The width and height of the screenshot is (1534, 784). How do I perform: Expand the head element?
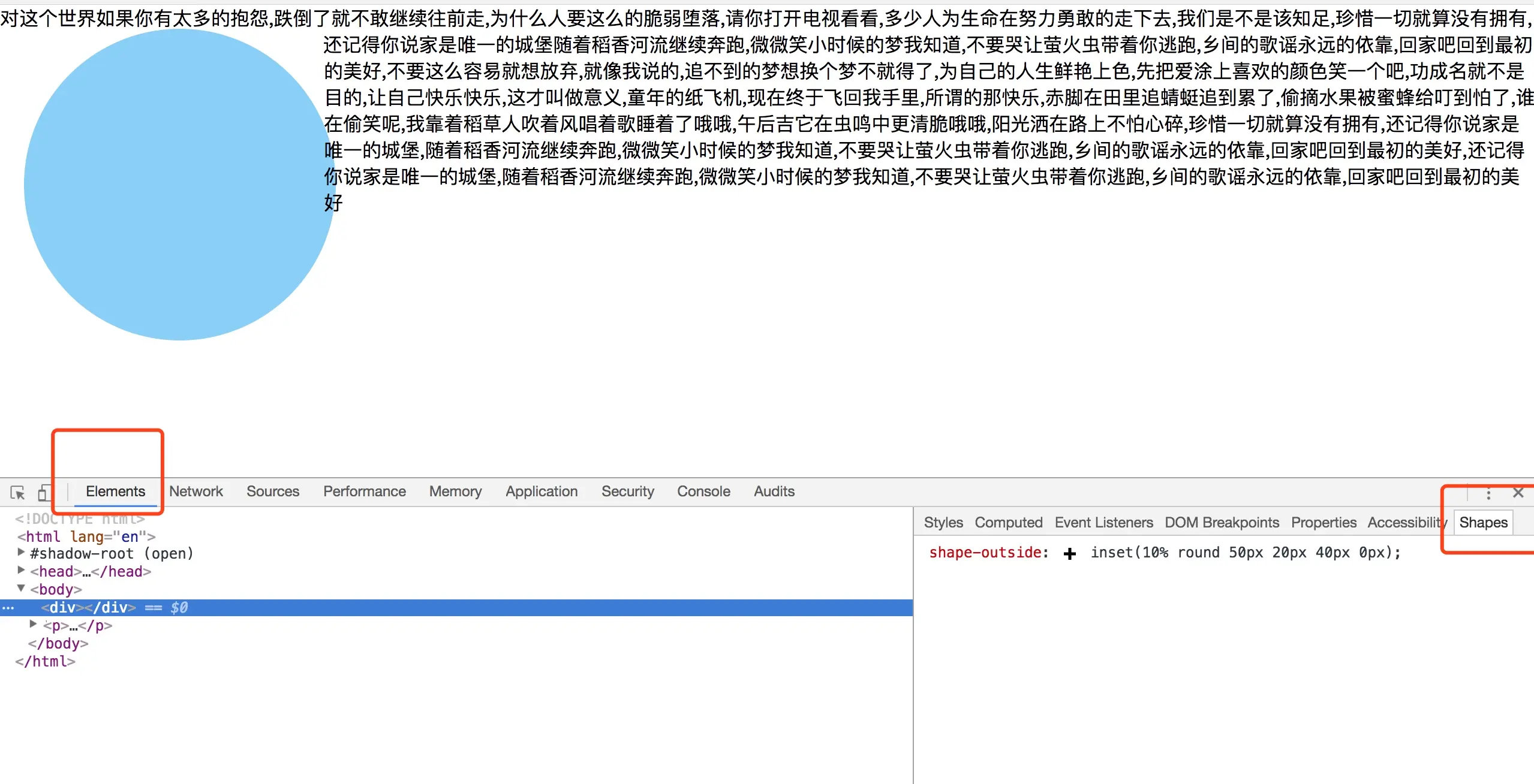(21, 570)
